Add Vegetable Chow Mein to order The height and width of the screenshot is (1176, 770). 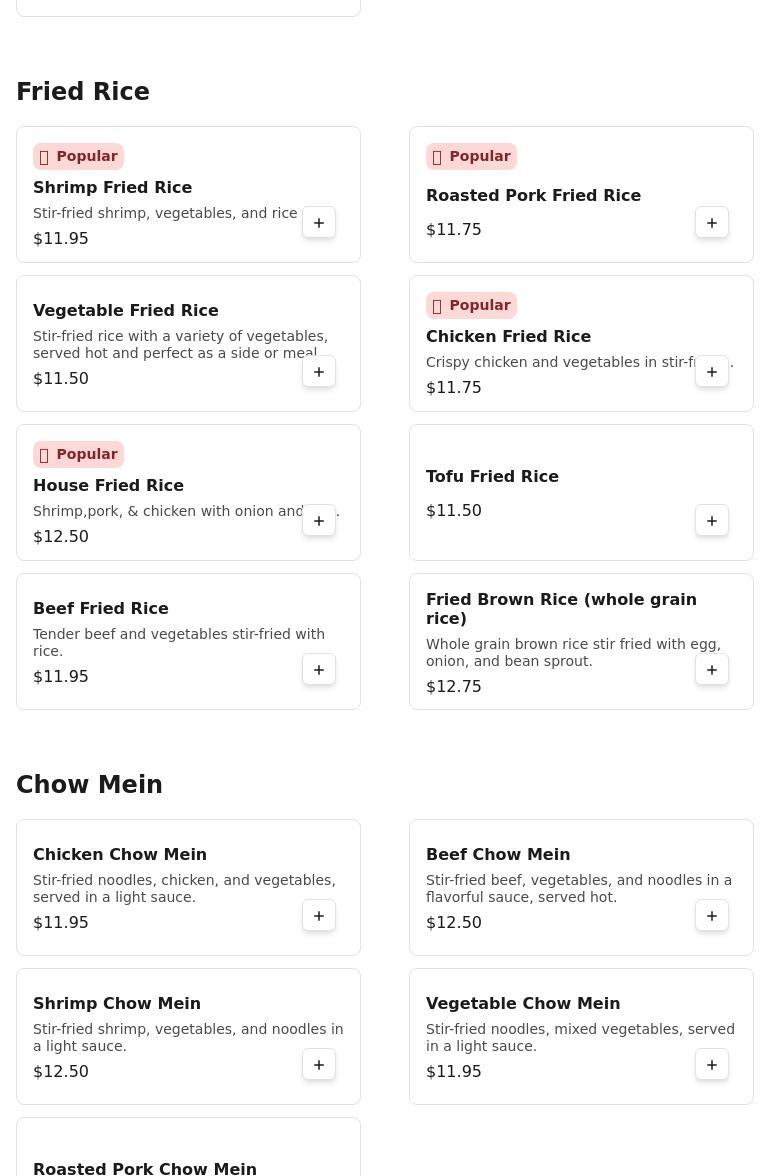point(712,1065)
